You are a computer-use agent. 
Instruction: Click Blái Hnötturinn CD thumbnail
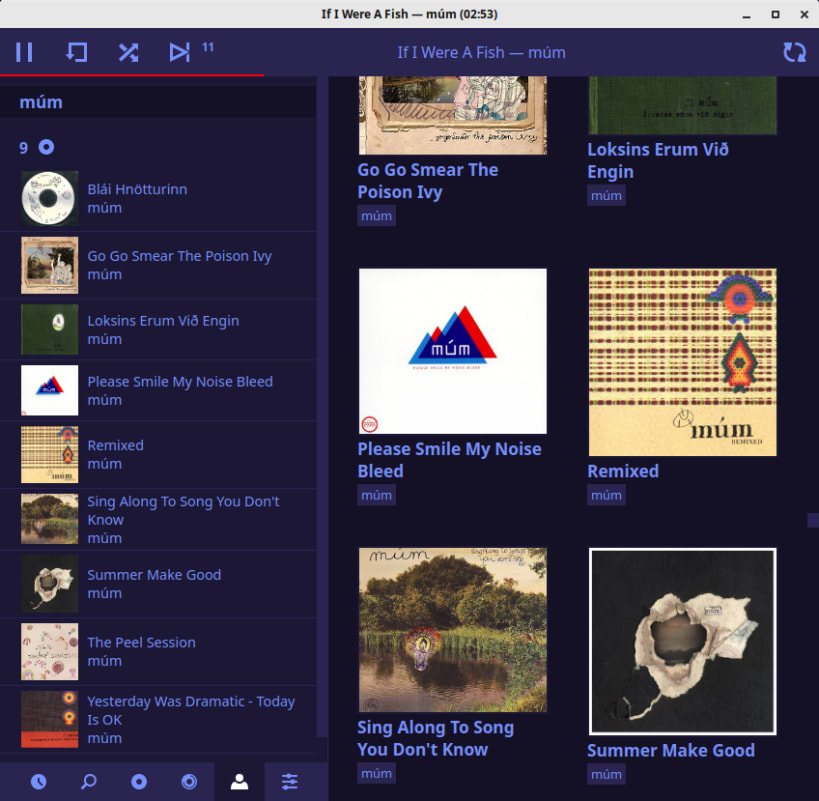coord(50,198)
